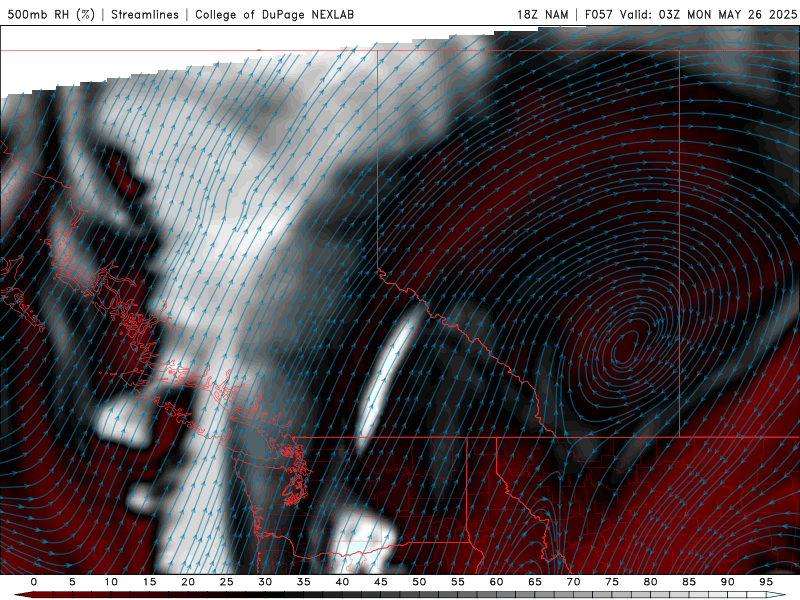The image size is (800, 600).
Task: Click 'College of DuPage NEXLAB' text
Action: 274,14
